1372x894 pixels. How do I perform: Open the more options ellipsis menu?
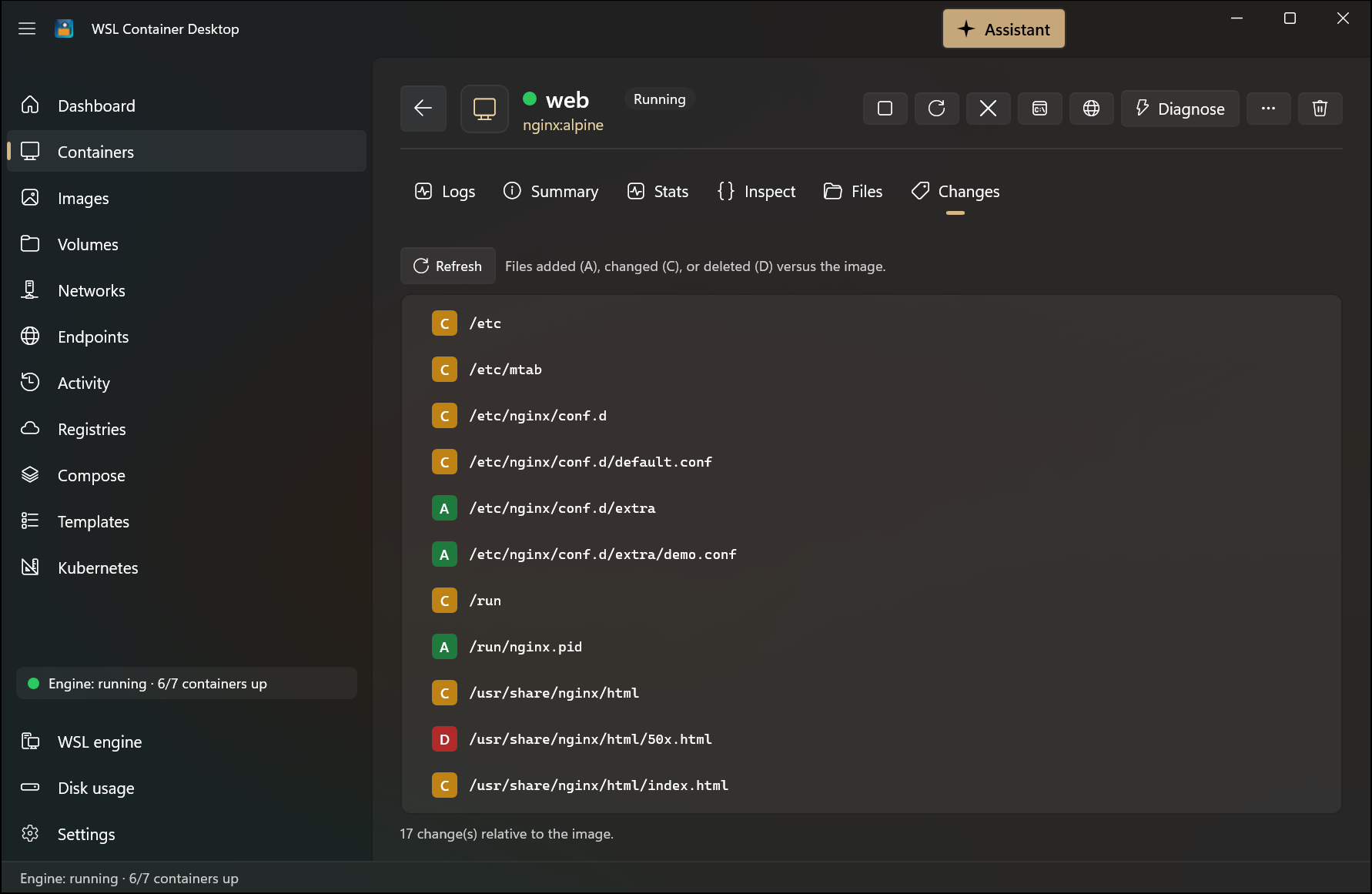(1269, 109)
